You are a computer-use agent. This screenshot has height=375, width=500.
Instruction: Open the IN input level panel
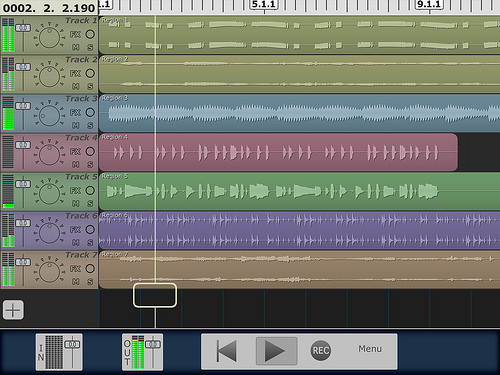(x=59, y=352)
